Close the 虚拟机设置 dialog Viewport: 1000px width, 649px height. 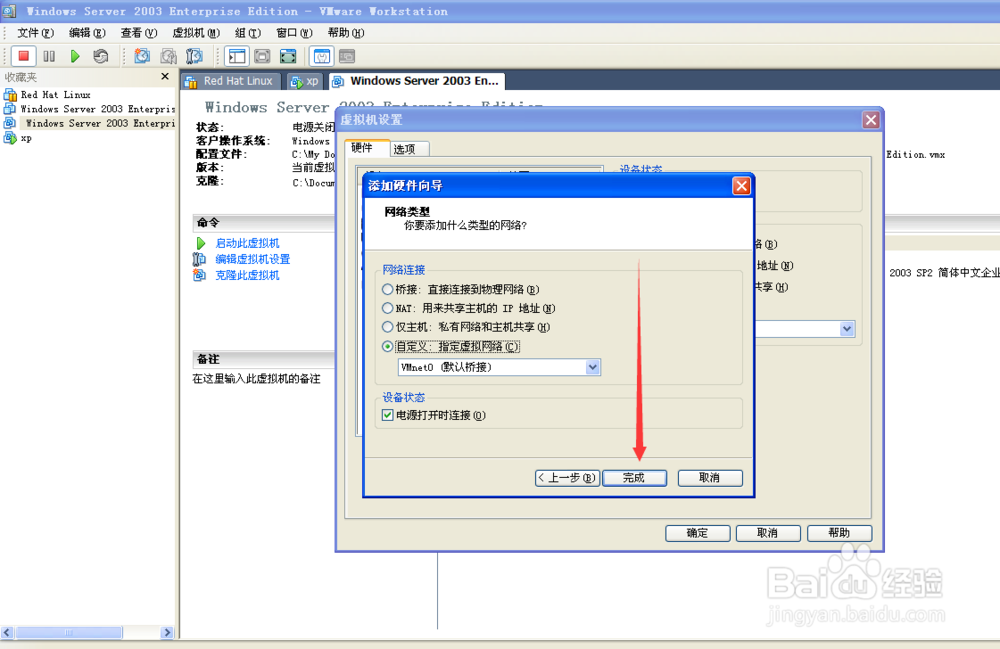871,120
